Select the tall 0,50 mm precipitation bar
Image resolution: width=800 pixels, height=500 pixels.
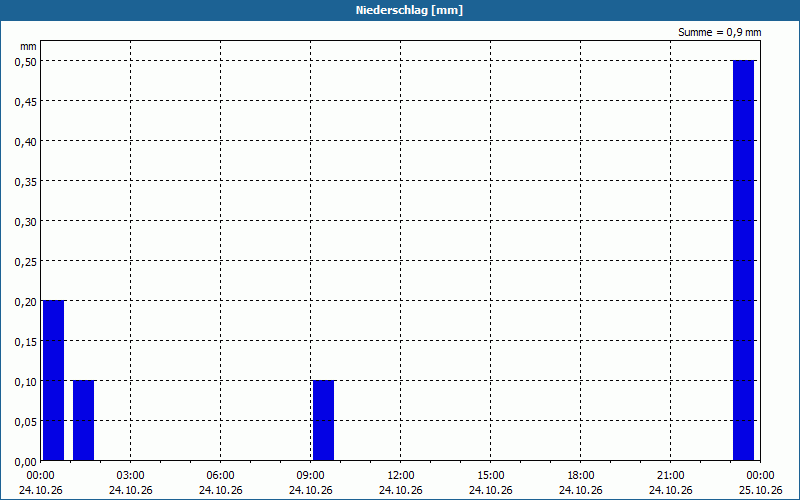(743, 260)
